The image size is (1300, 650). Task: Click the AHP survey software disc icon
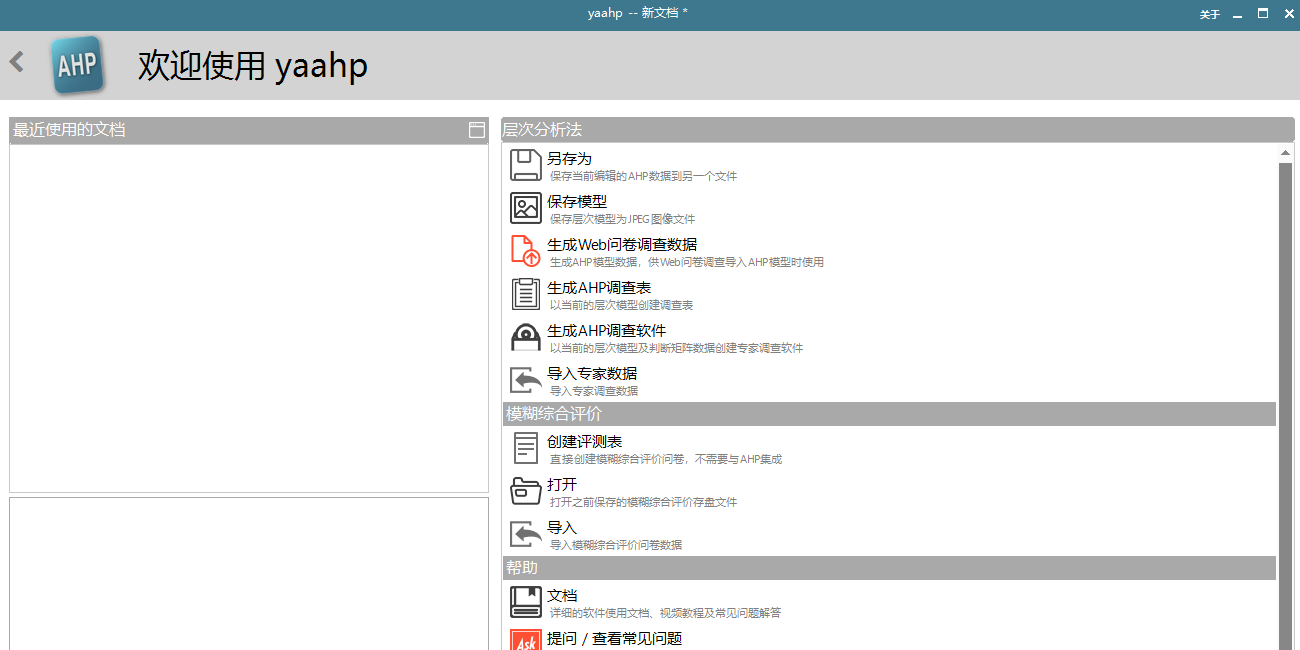click(526, 337)
